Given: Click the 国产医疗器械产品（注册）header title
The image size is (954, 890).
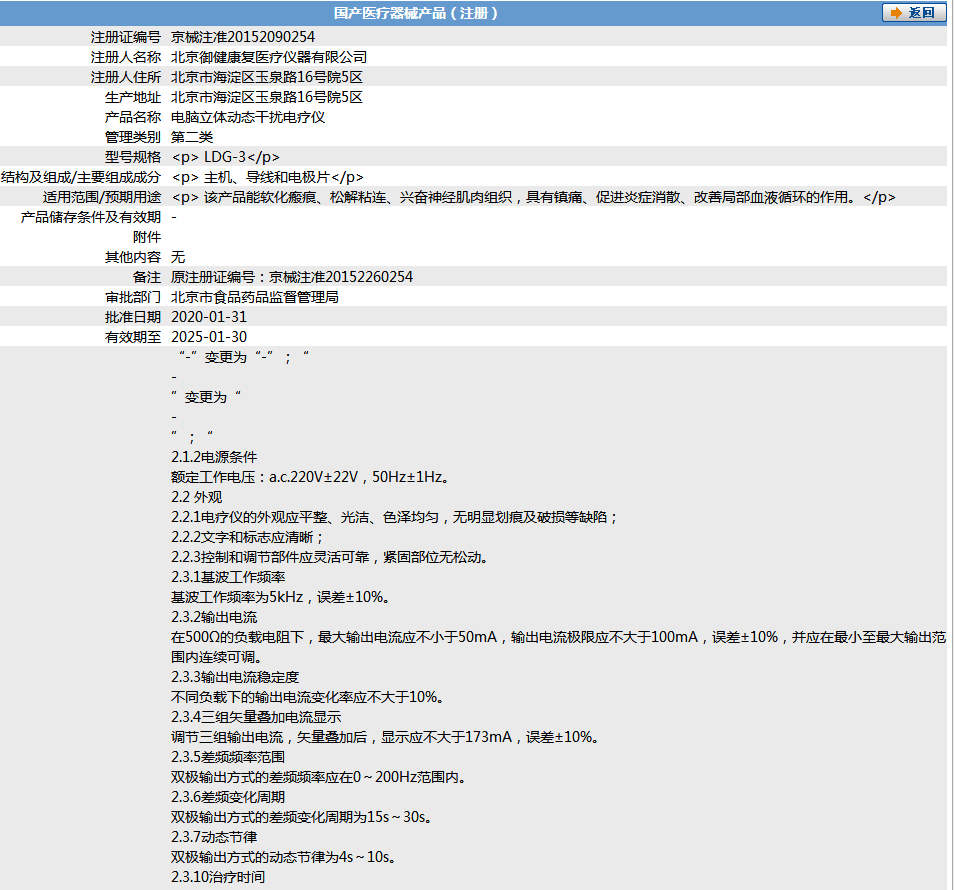Looking at the screenshot, I should (x=416, y=13).
